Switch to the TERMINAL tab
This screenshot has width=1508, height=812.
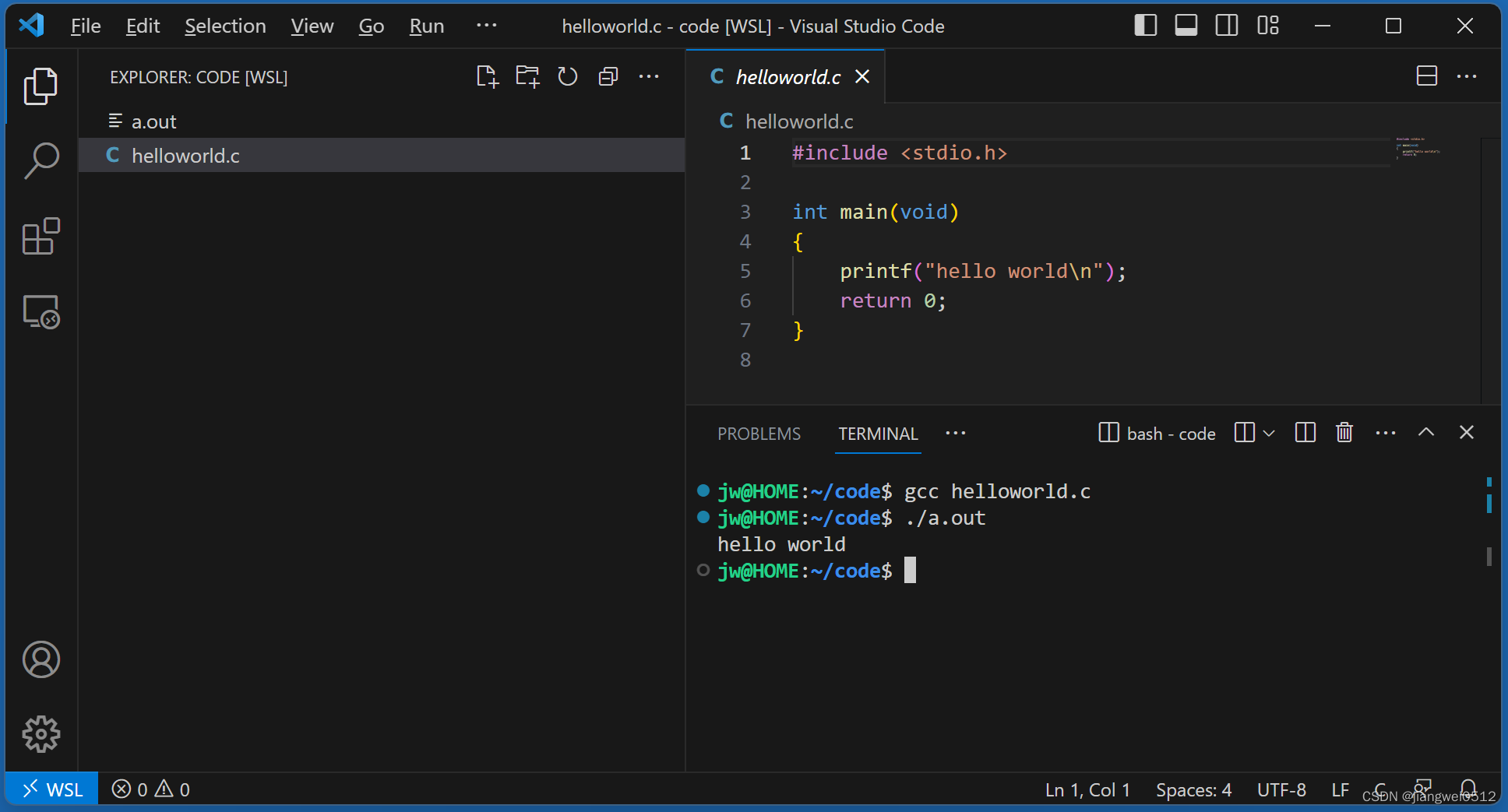tap(878, 434)
